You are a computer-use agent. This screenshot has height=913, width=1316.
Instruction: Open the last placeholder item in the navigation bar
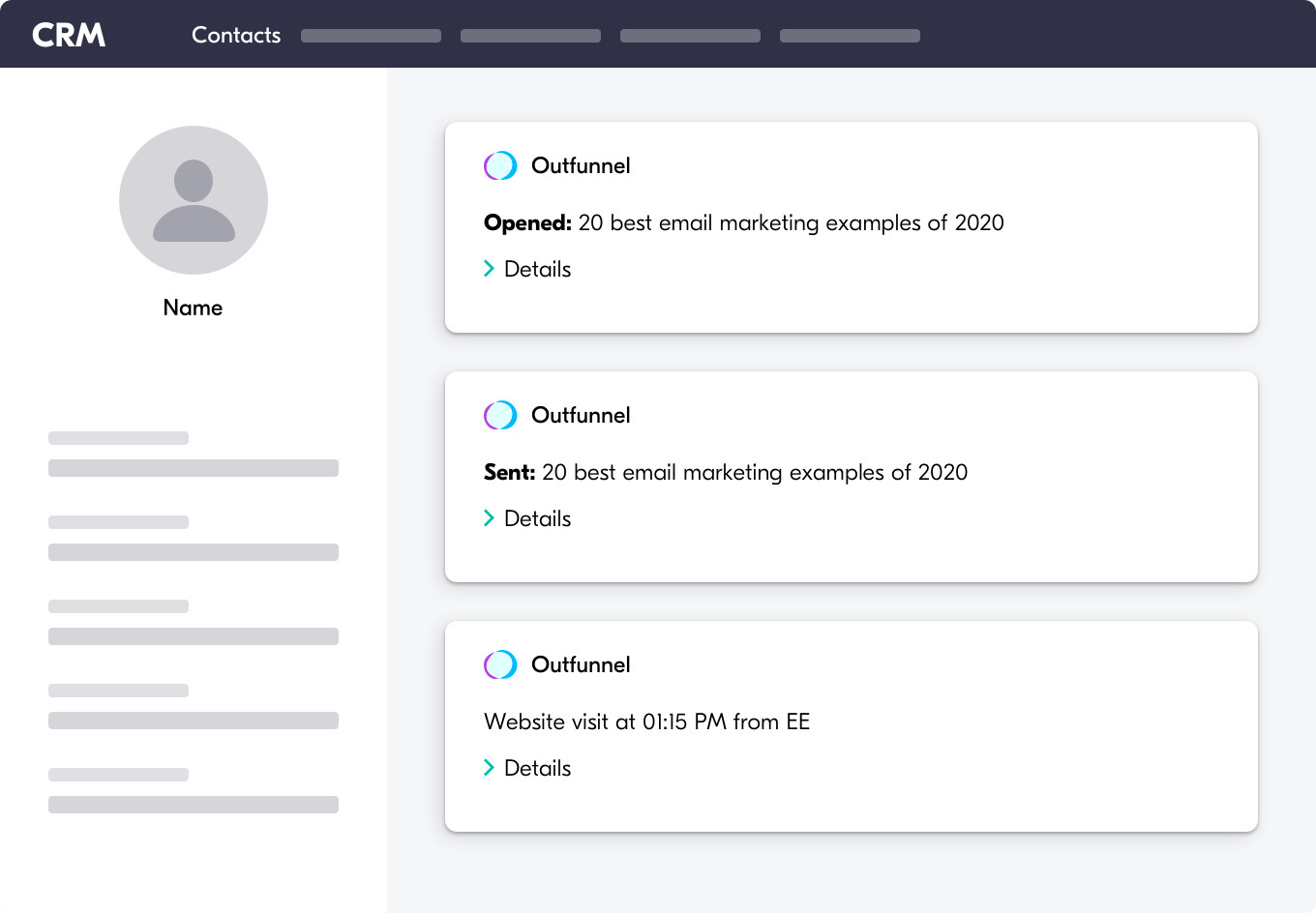[850, 36]
